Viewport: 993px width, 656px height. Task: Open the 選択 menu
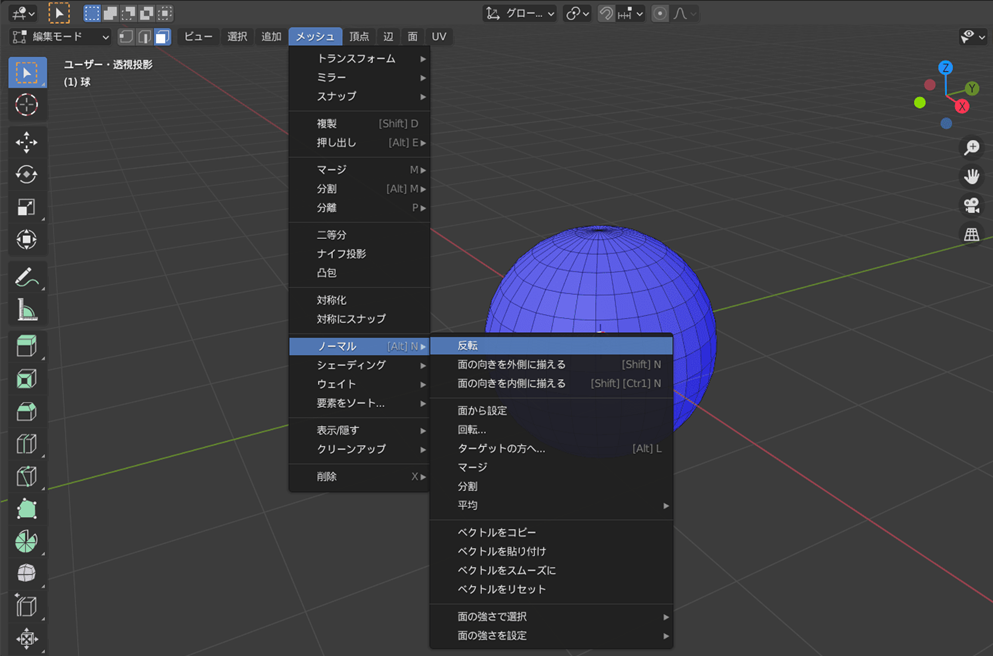[237, 37]
